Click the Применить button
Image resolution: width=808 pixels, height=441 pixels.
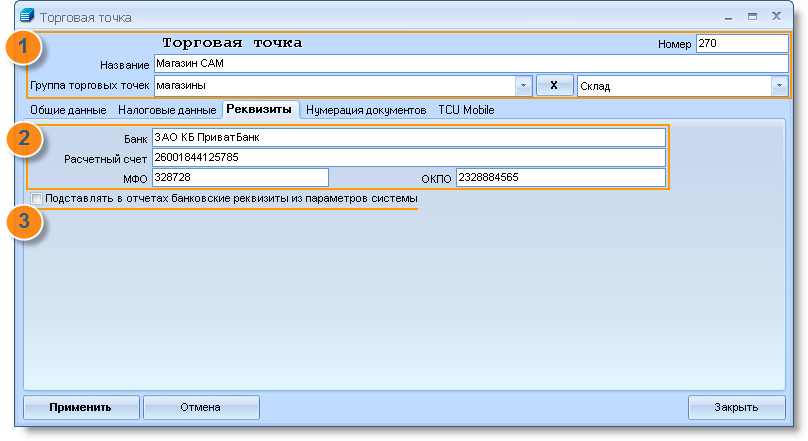[80, 407]
